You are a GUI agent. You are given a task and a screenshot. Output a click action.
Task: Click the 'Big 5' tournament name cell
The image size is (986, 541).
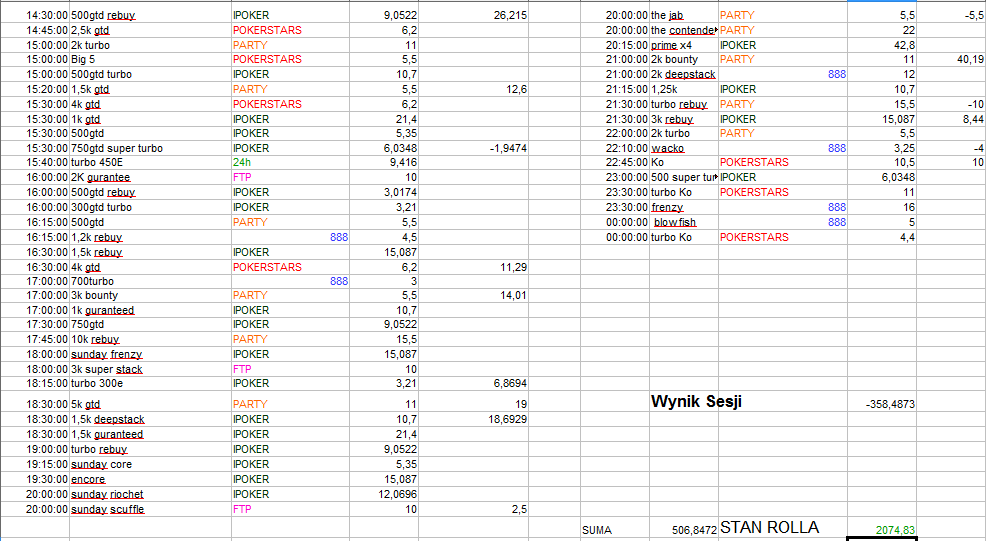150,59
